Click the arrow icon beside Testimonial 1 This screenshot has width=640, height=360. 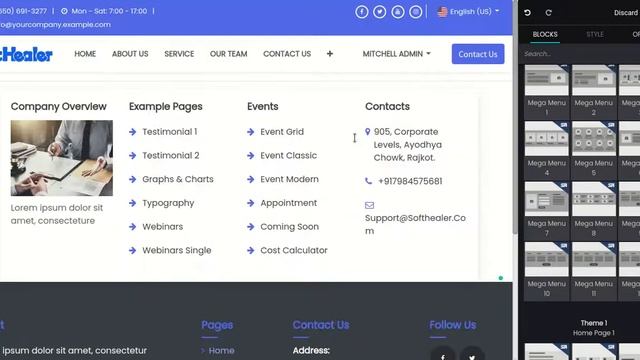point(133,132)
